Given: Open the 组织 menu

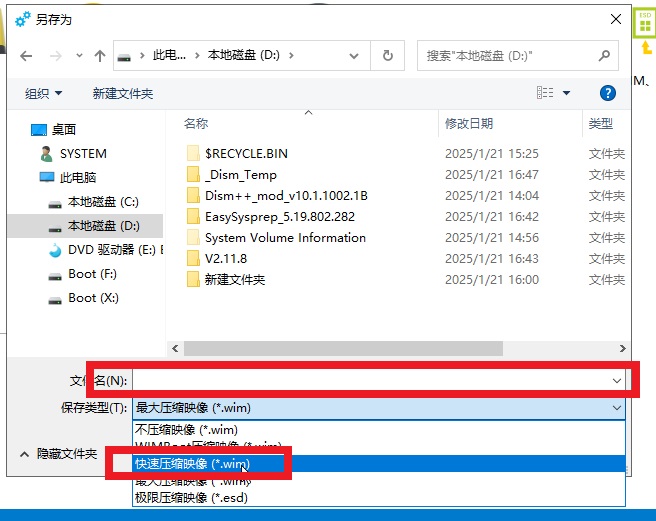Looking at the screenshot, I should [x=43, y=93].
